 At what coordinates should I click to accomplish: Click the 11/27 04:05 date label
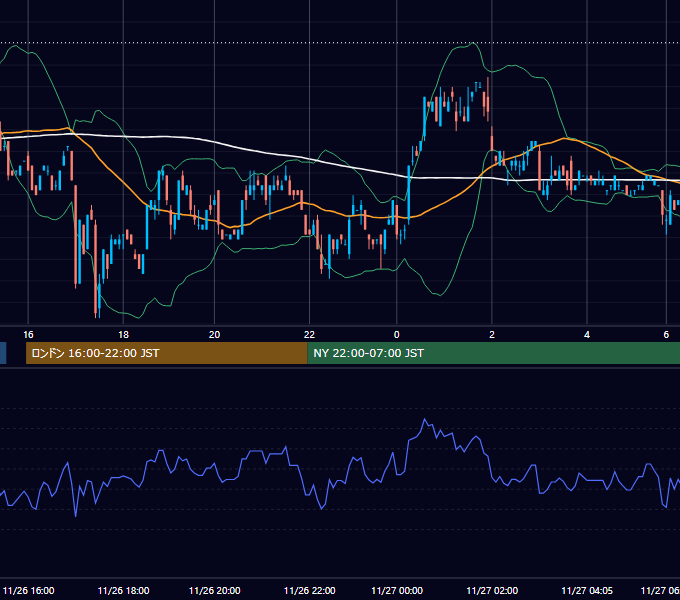[x=587, y=590]
